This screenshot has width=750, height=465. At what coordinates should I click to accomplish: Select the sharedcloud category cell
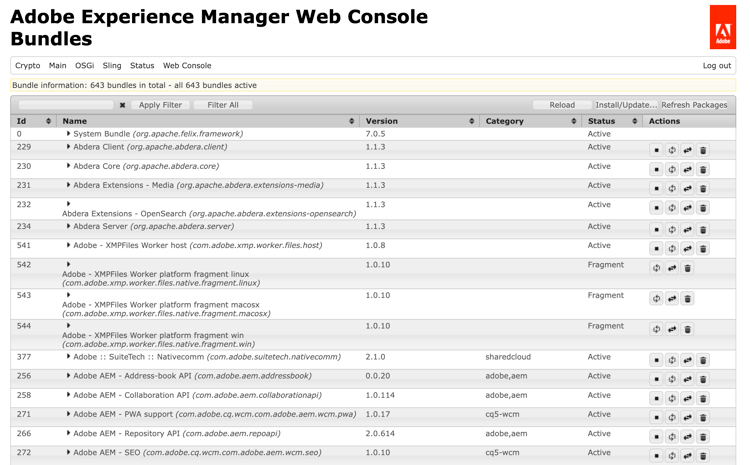point(508,357)
